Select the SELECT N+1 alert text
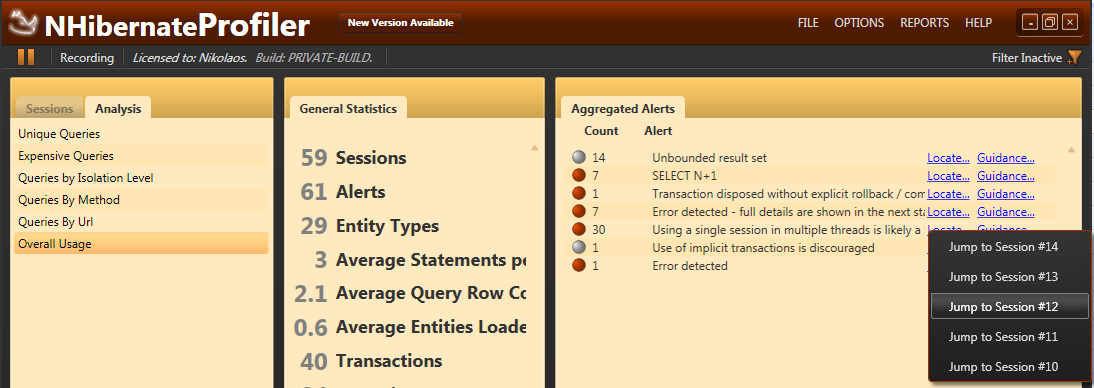Screen dimensions: 1094x388 (x=684, y=176)
